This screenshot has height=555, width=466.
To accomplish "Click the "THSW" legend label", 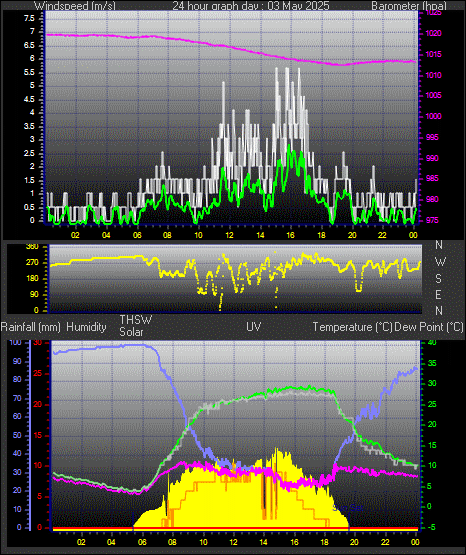I will pyautogui.click(x=136, y=320).
